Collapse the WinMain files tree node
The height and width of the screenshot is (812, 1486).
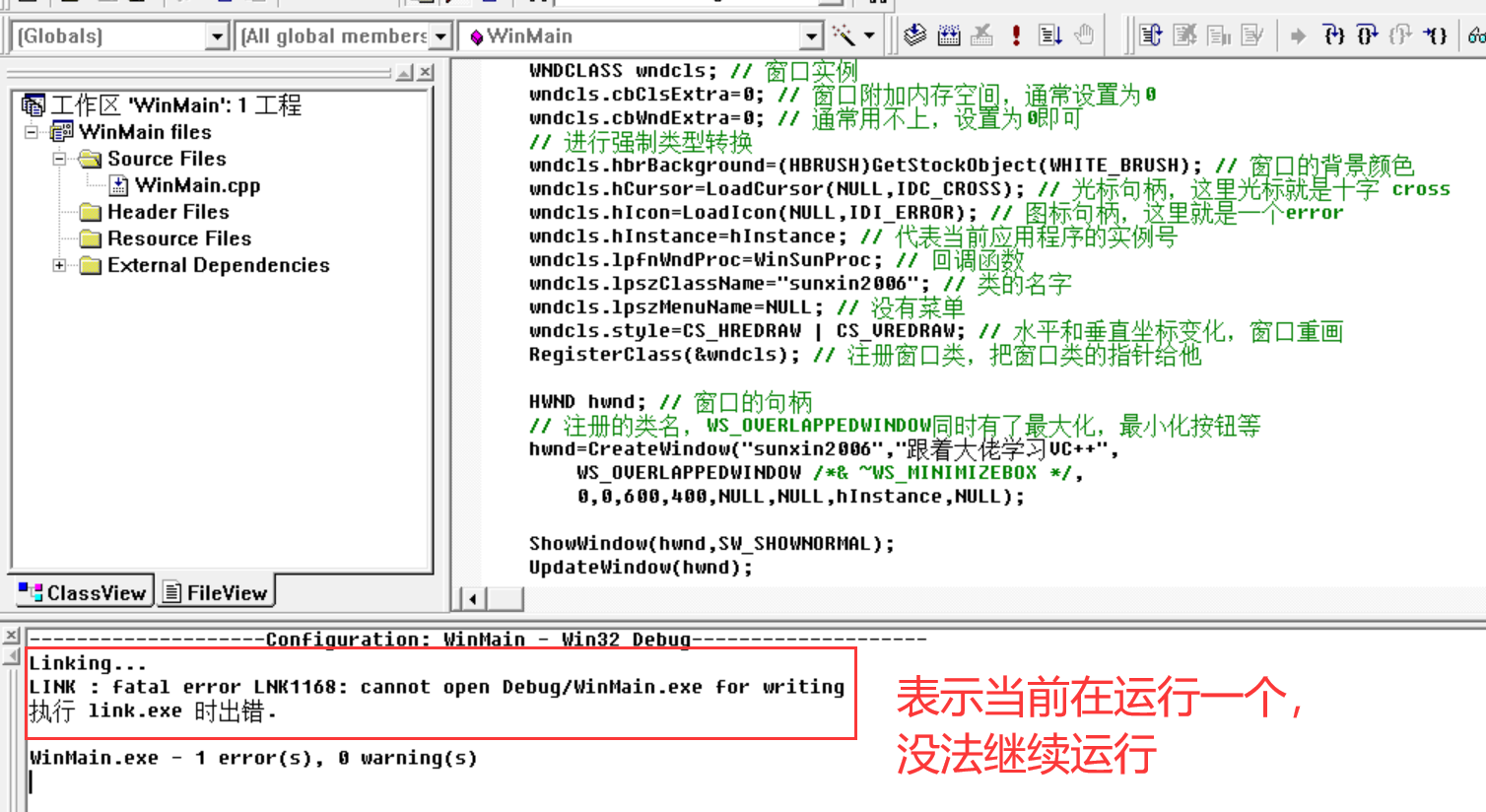click(32, 132)
